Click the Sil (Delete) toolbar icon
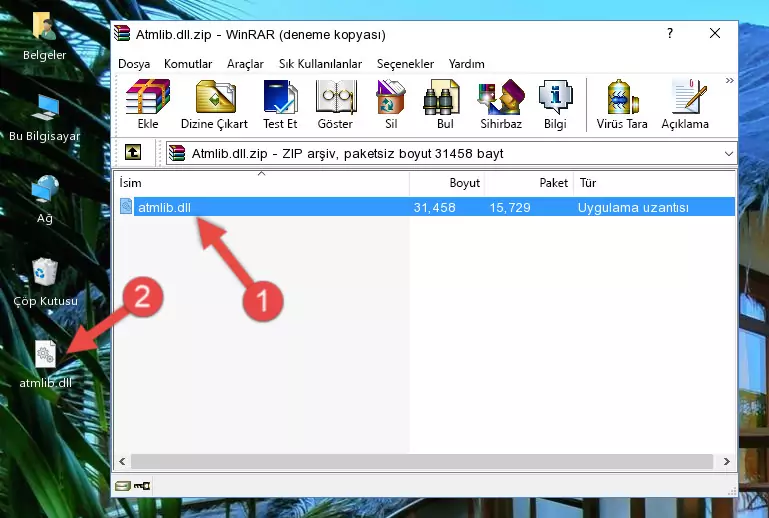The height and width of the screenshot is (518, 769). pos(391,104)
